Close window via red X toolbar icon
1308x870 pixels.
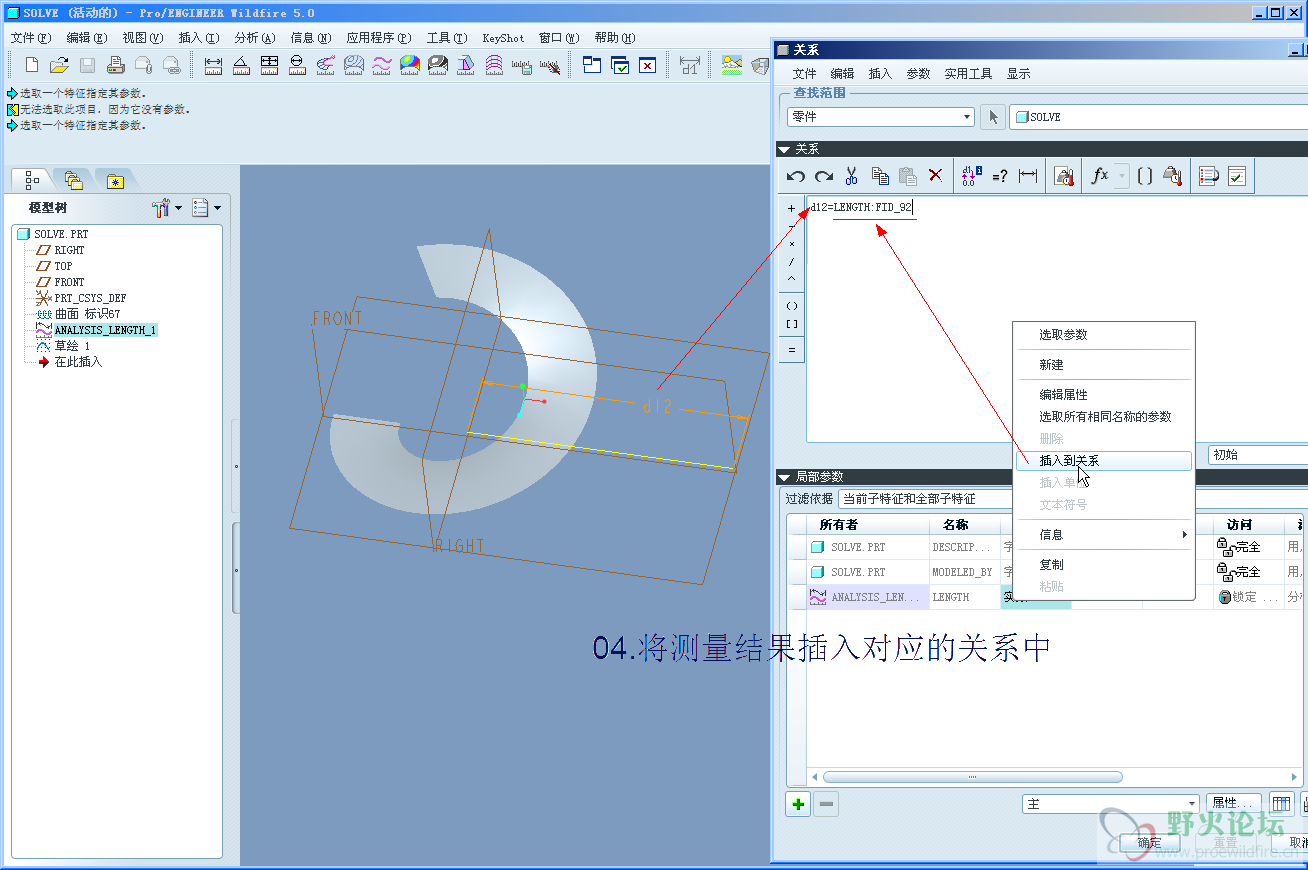click(x=647, y=65)
